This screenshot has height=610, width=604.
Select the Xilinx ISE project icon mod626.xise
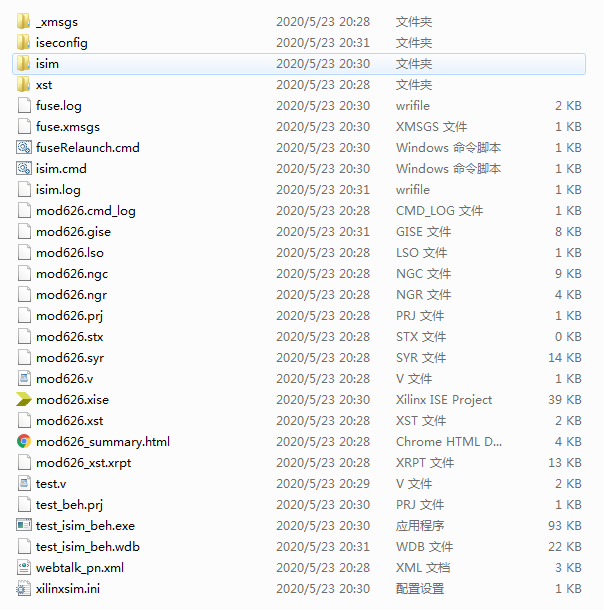pyautogui.click(x=24, y=400)
